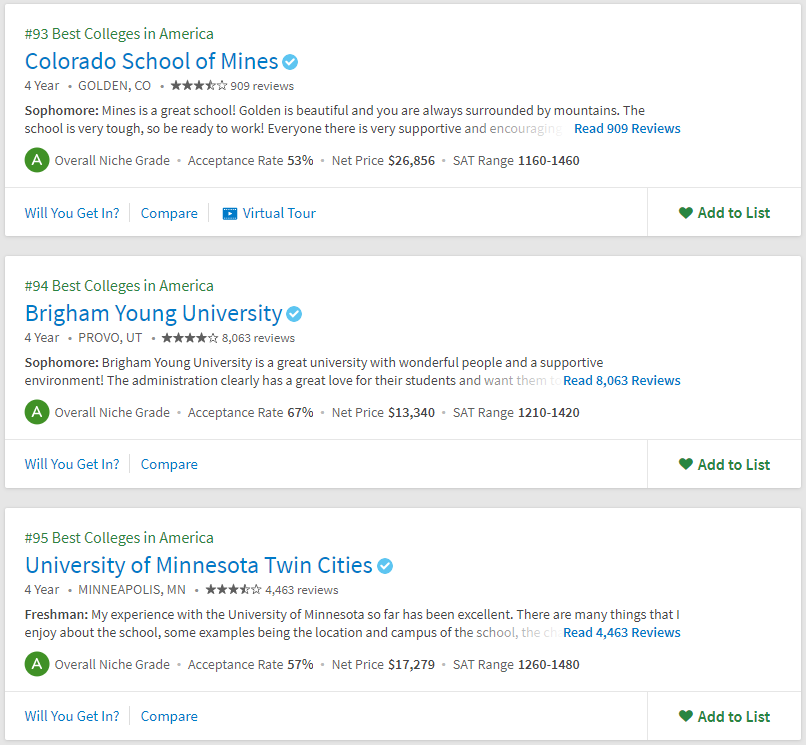This screenshot has width=806, height=745.
Task: Click Net Price $13,340 value
Action: point(411,412)
